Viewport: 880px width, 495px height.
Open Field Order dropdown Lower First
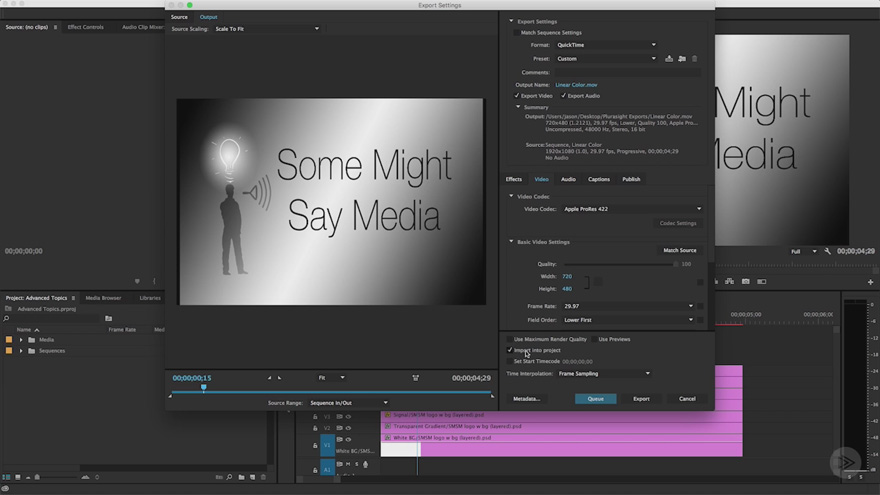point(628,320)
